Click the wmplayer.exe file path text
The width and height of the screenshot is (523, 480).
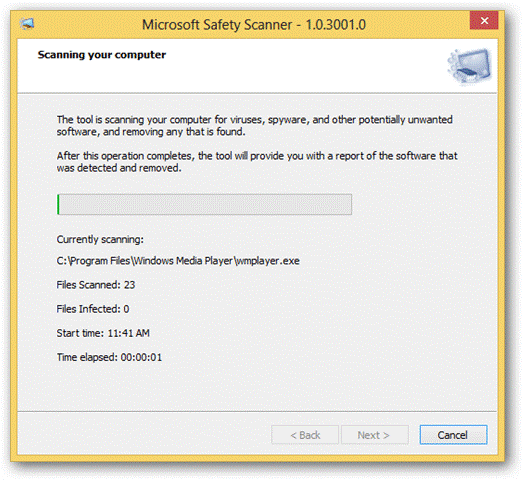tap(178, 261)
